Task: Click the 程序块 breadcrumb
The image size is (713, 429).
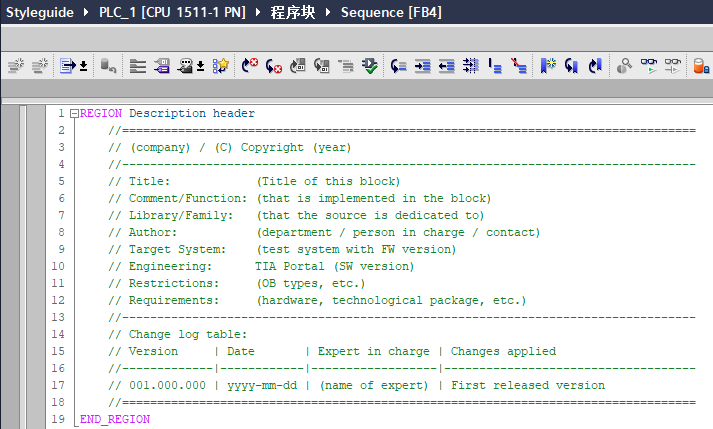Action: 292,12
